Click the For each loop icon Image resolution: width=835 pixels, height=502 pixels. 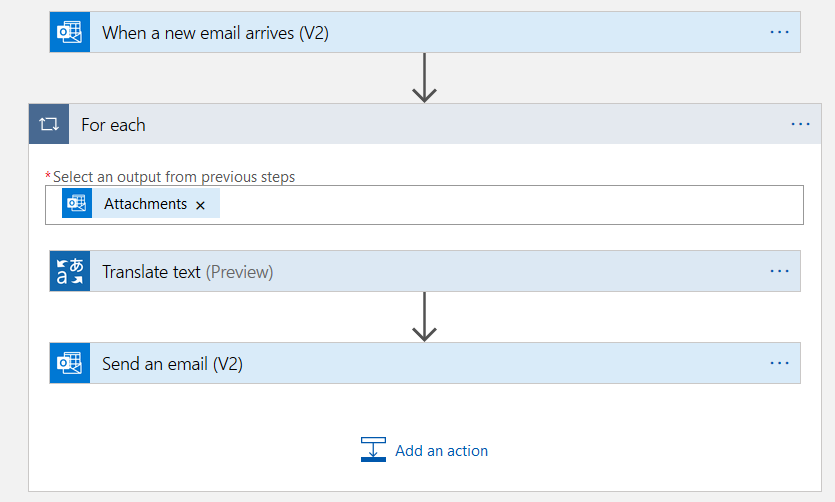49,124
